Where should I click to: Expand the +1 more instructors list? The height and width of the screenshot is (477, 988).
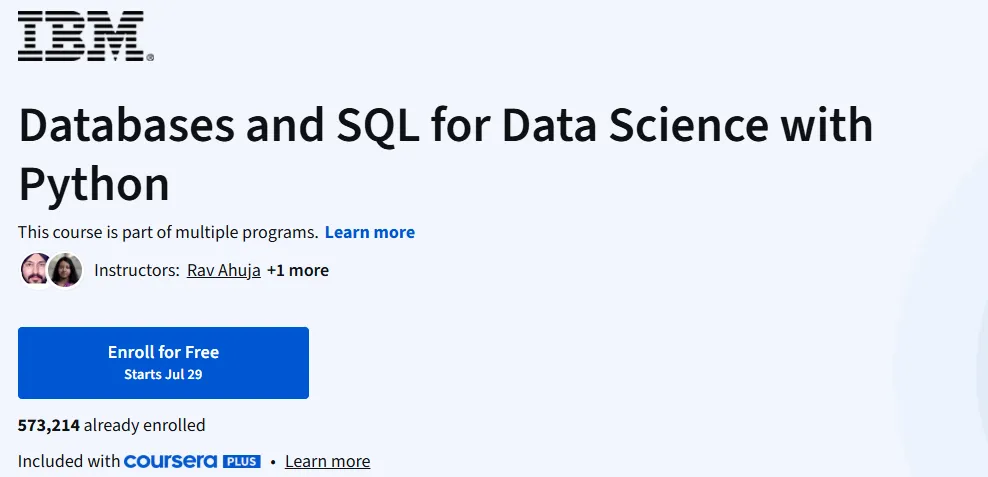(x=298, y=270)
